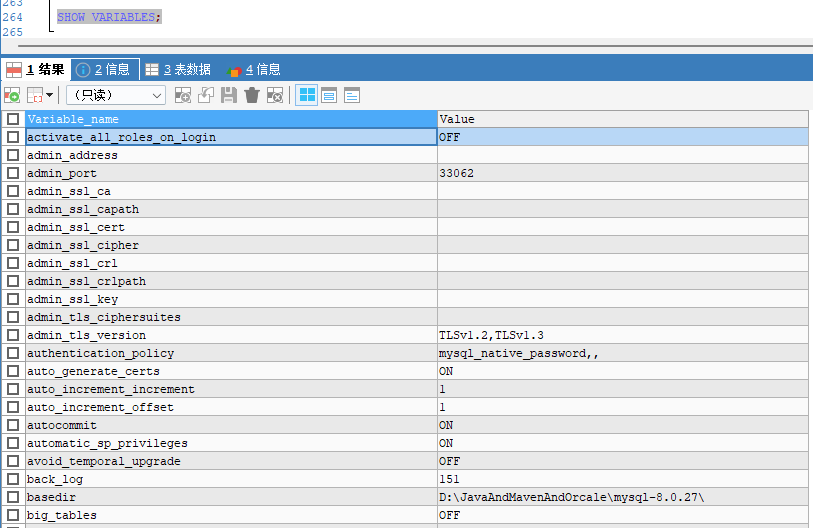Open the 4 信息 tab
The height and width of the screenshot is (528, 813).
tap(254, 70)
